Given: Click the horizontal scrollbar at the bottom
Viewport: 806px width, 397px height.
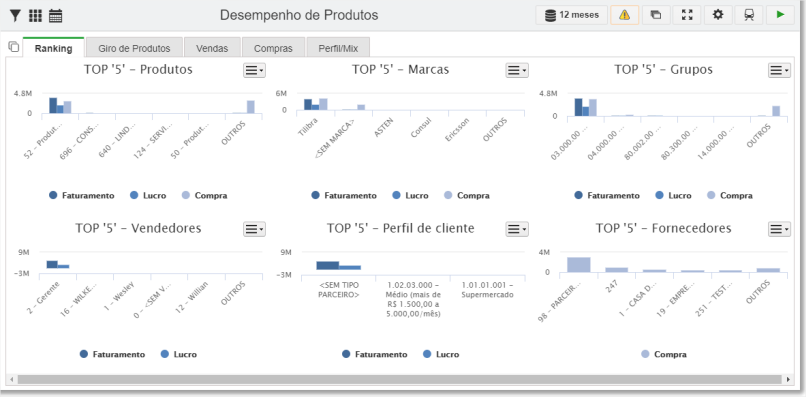Looking at the screenshot, I should click(399, 379).
